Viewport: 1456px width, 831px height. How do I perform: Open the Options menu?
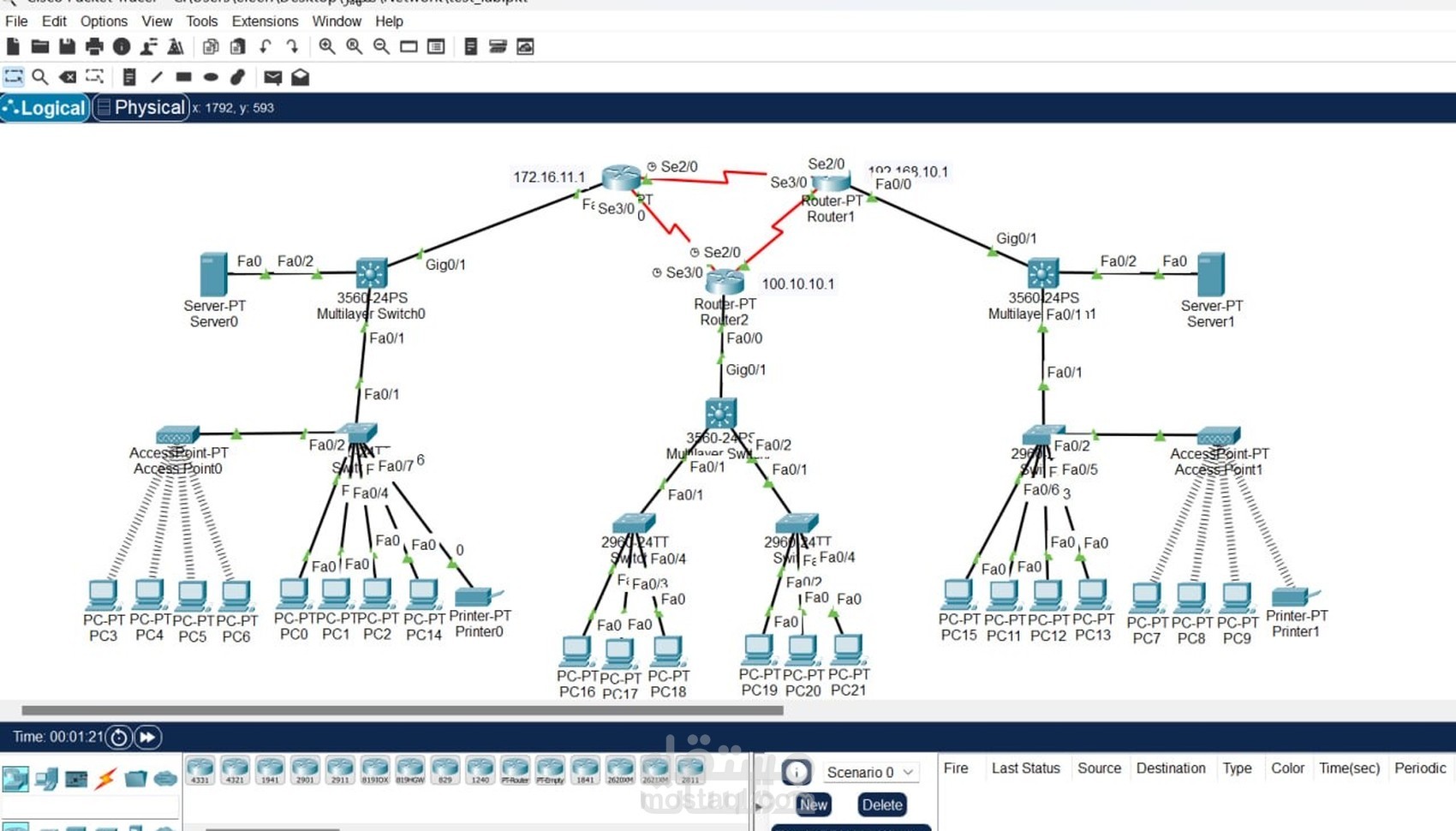[103, 21]
